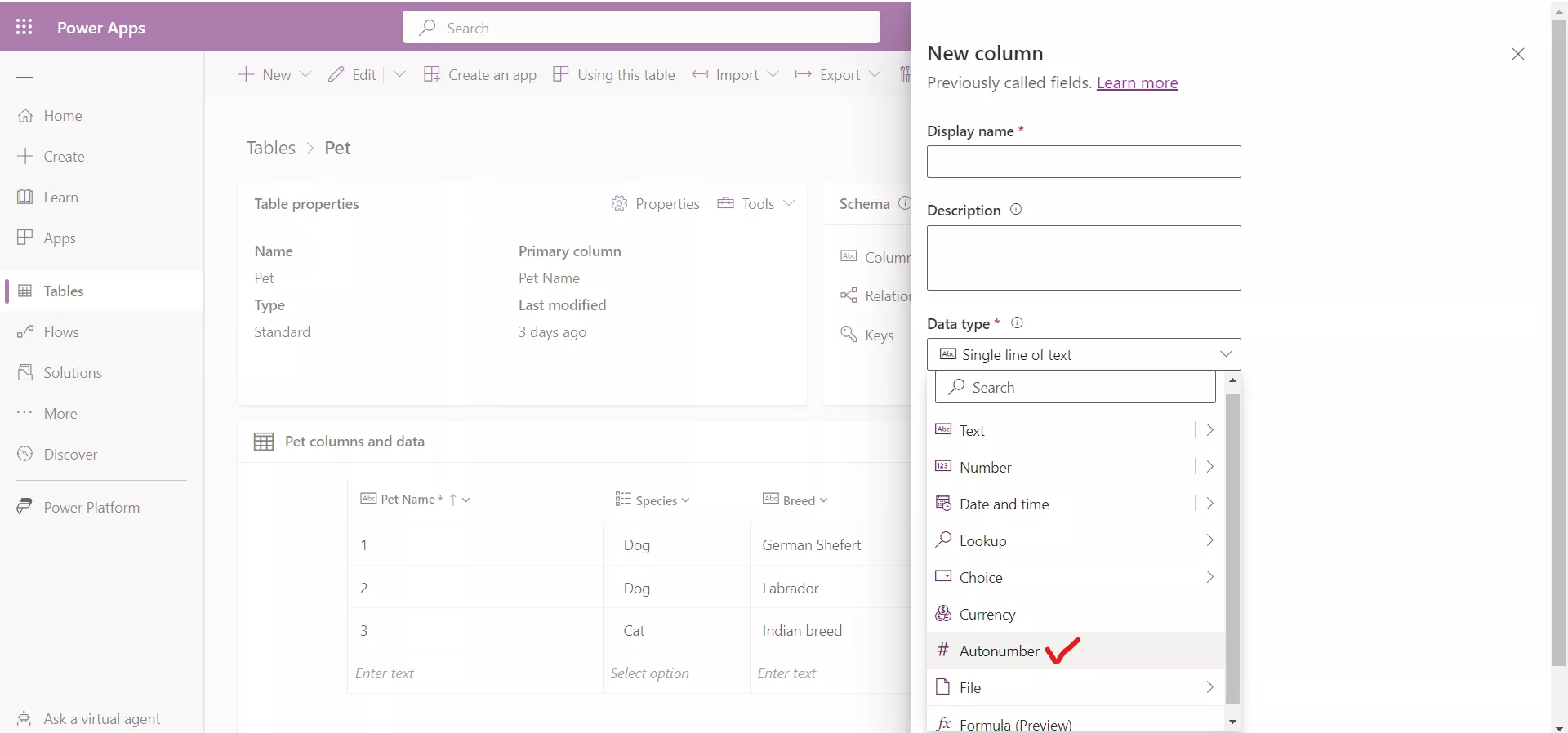Click the Display name input field

coord(1084,162)
